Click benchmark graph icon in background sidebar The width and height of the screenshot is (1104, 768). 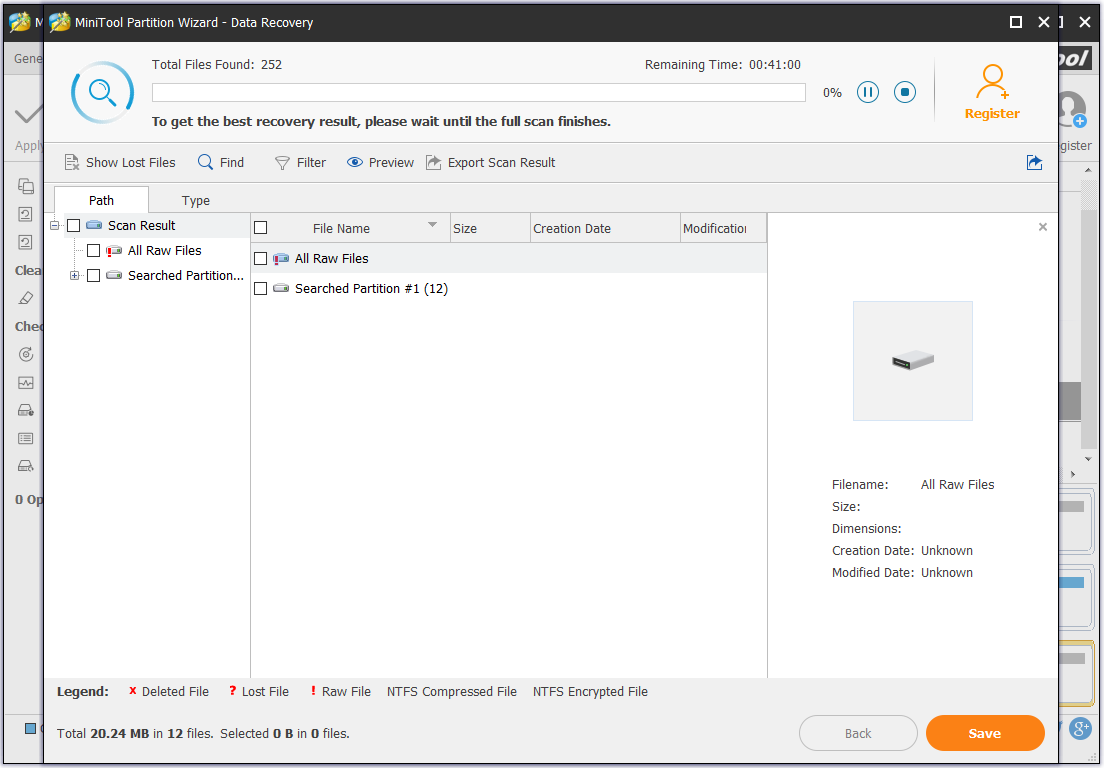tap(26, 383)
